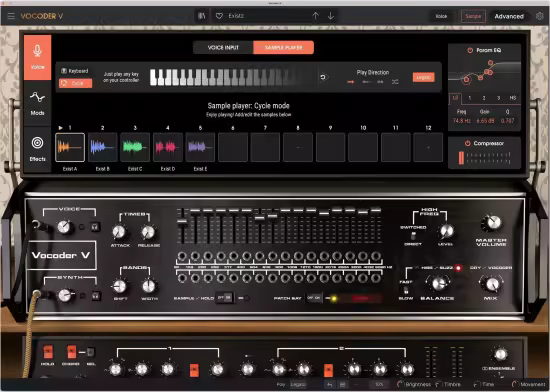
Task: Select random shuffle play direction
Action: pyautogui.click(x=395, y=82)
